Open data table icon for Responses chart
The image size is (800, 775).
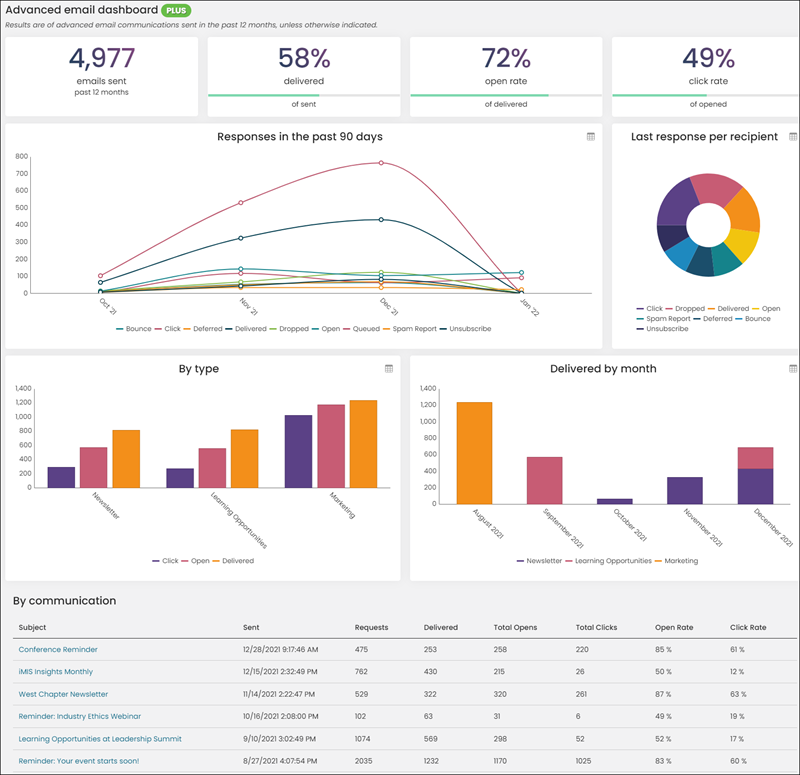point(591,137)
